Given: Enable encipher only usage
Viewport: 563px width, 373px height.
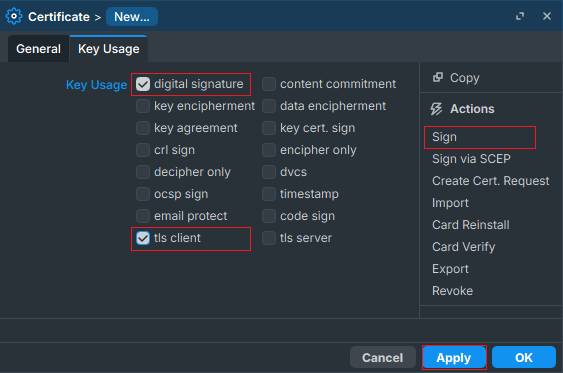Looking at the screenshot, I should (x=269, y=150).
